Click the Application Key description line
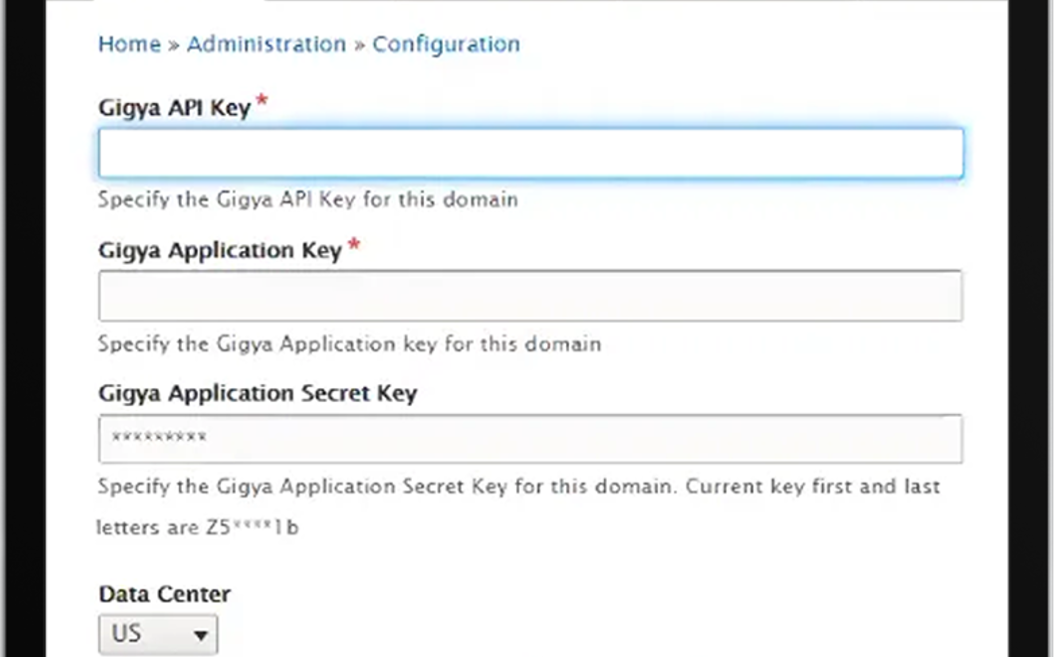 tap(349, 343)
